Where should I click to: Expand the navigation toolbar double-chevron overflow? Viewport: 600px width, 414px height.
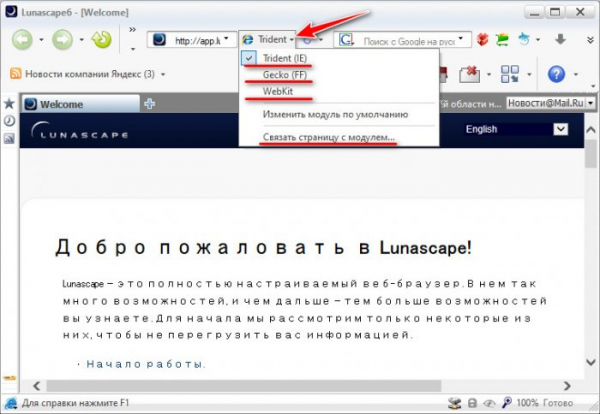pyautogui.click(x=132, y=30)
